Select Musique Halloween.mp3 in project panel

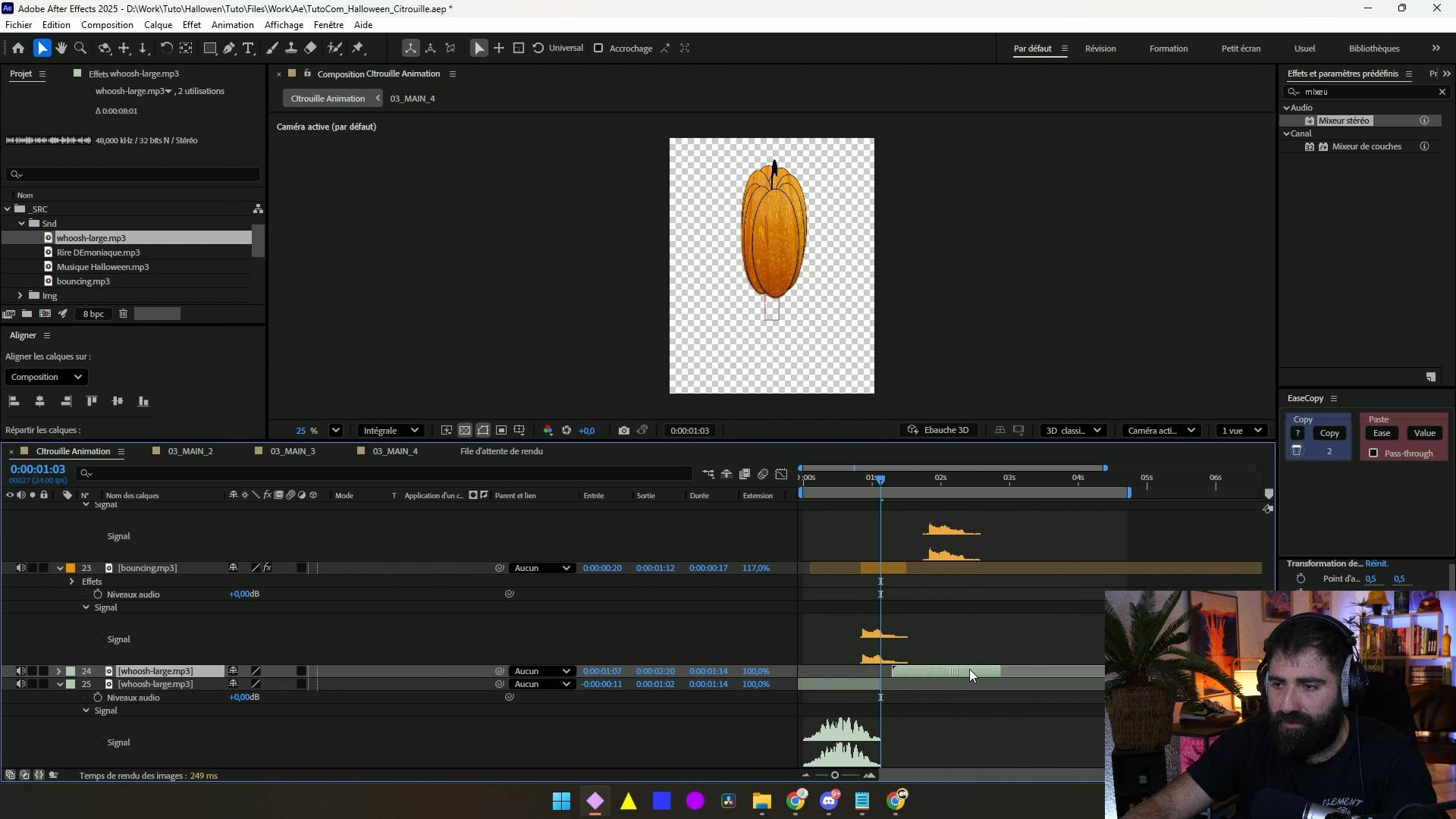pos(102,267)
